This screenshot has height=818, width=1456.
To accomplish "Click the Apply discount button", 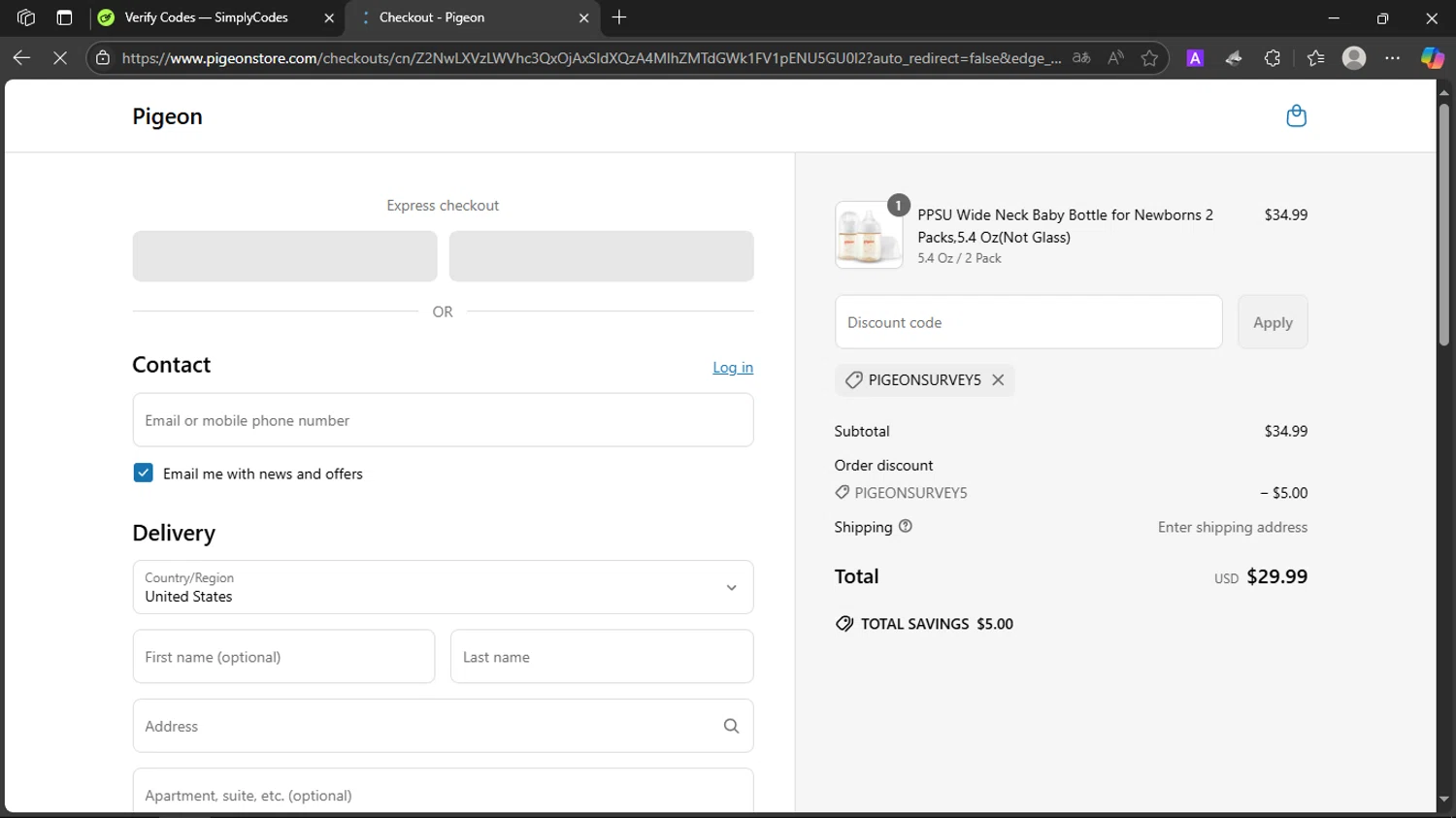I will tap(1273, 322).
